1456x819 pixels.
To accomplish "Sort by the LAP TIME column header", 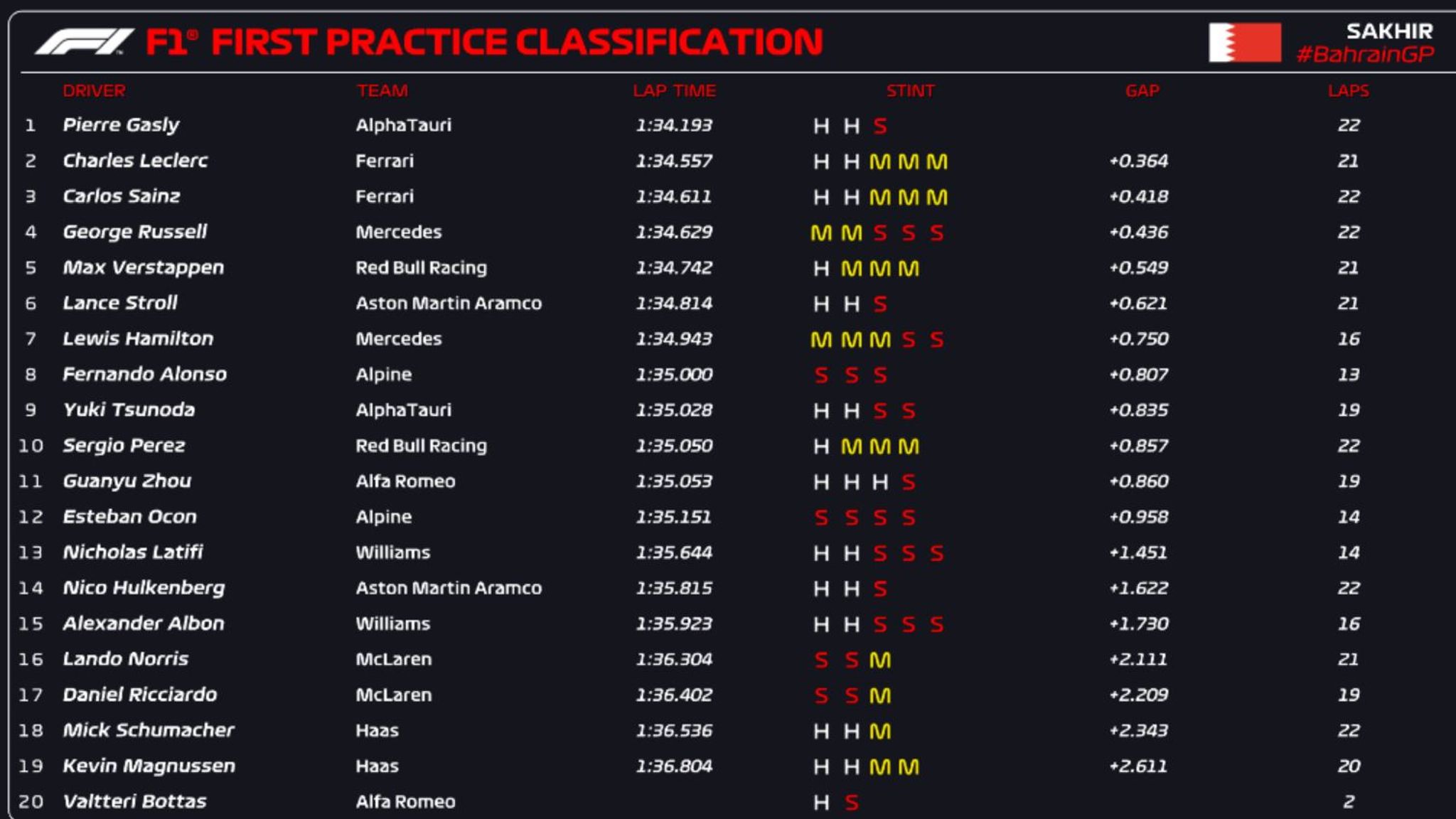I will coord(674,91).
